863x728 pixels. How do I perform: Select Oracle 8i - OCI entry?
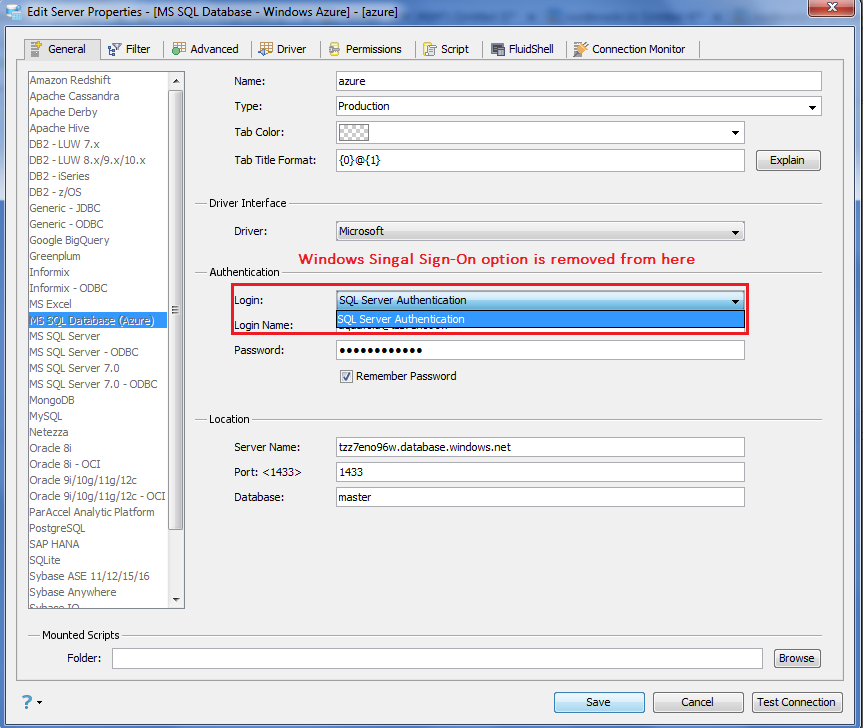click(x=65, y=464)
